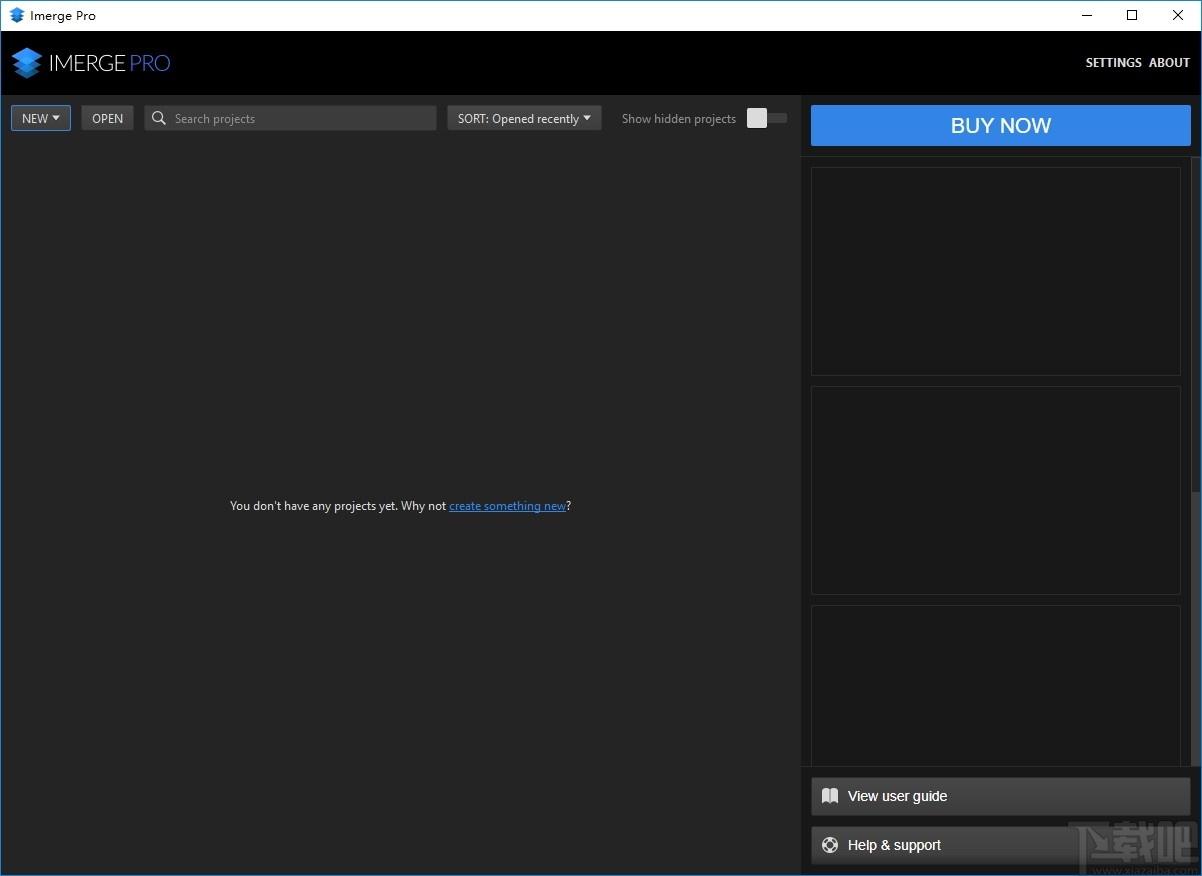Image resolution: width=1202 pixels, height=876 pixels.
Task: Open the SORT: Opened recently dropdown
Action: click(524, 118)
